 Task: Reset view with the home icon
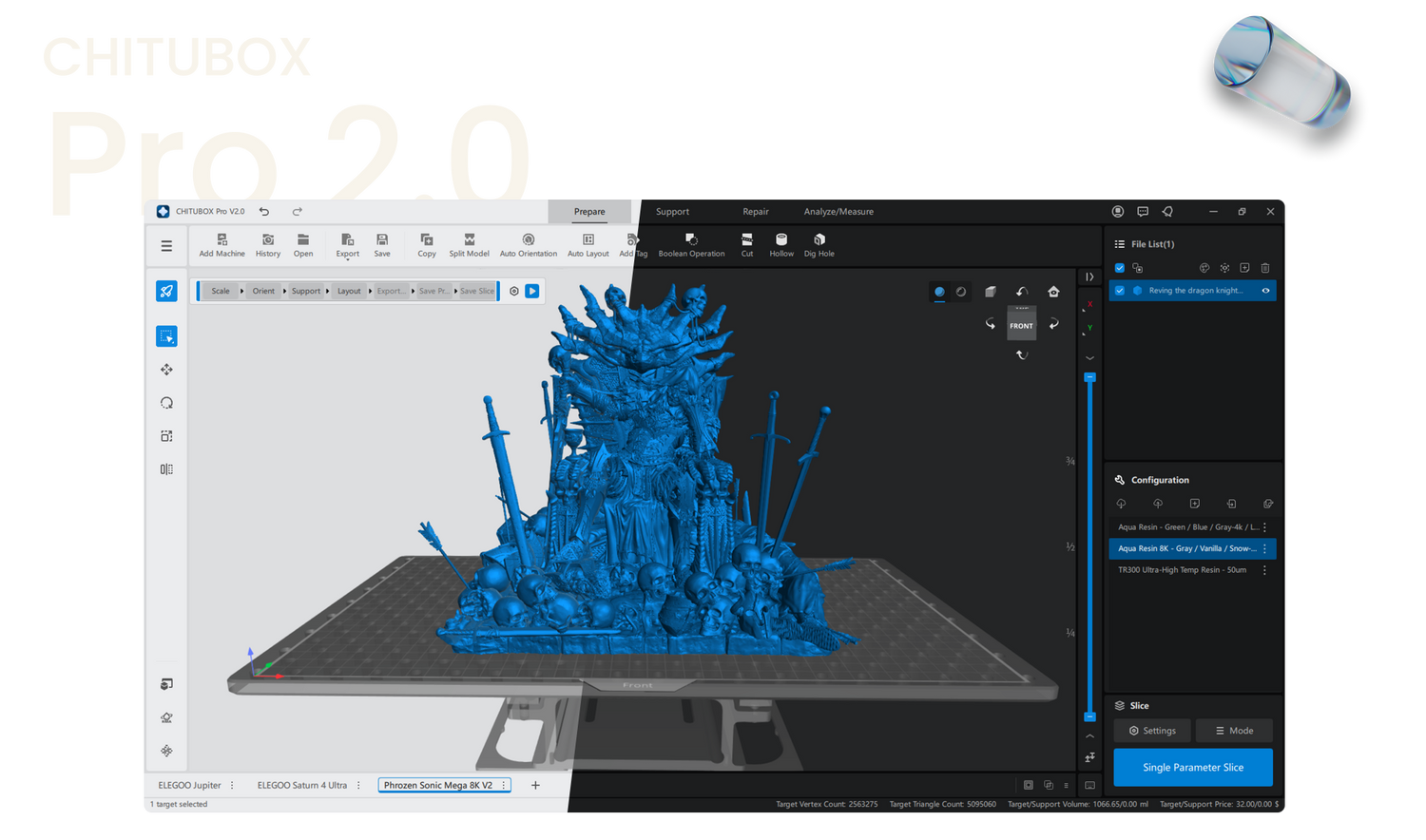1053,292
